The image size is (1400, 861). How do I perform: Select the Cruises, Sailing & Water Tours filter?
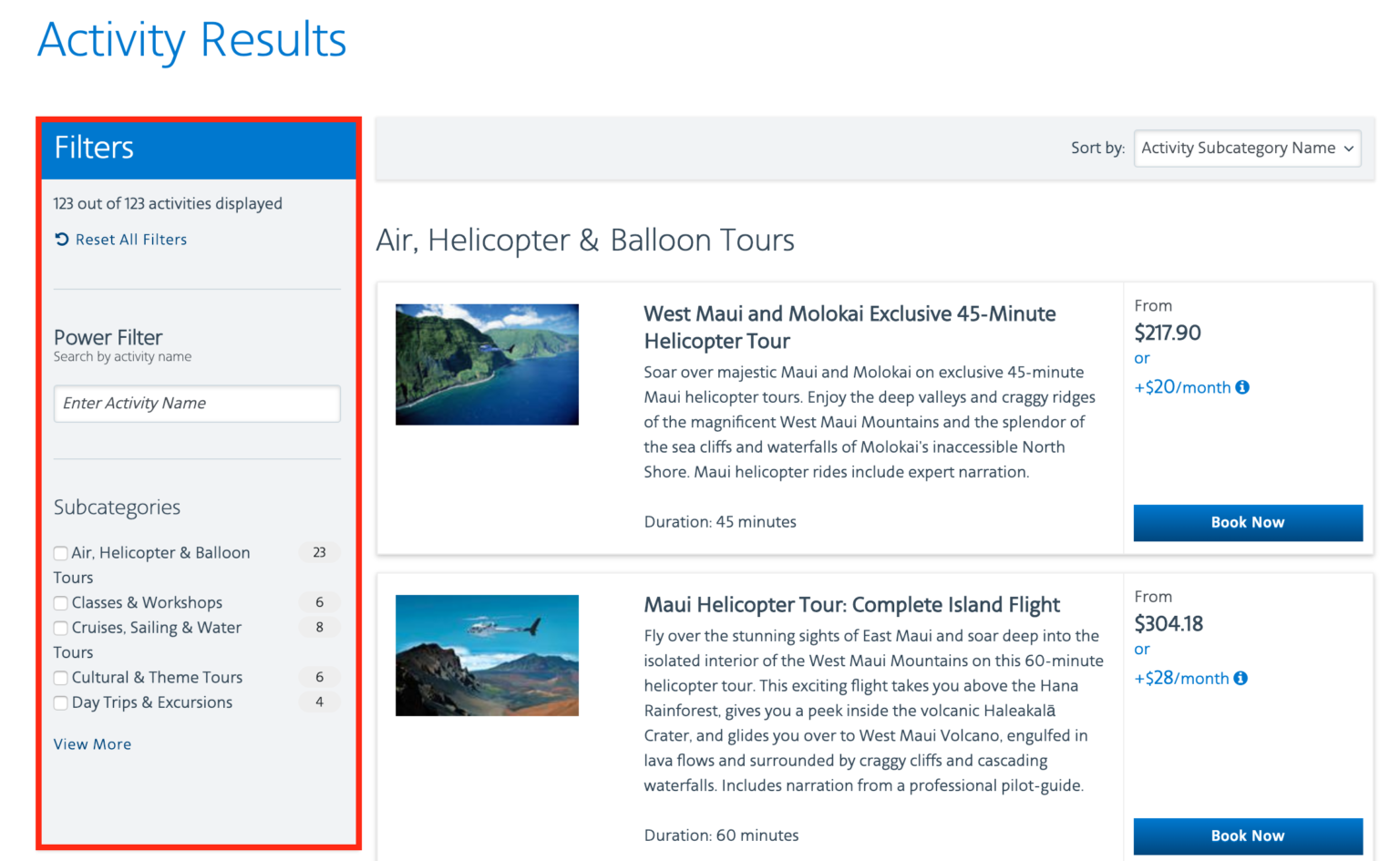click(x=60, y=628)
